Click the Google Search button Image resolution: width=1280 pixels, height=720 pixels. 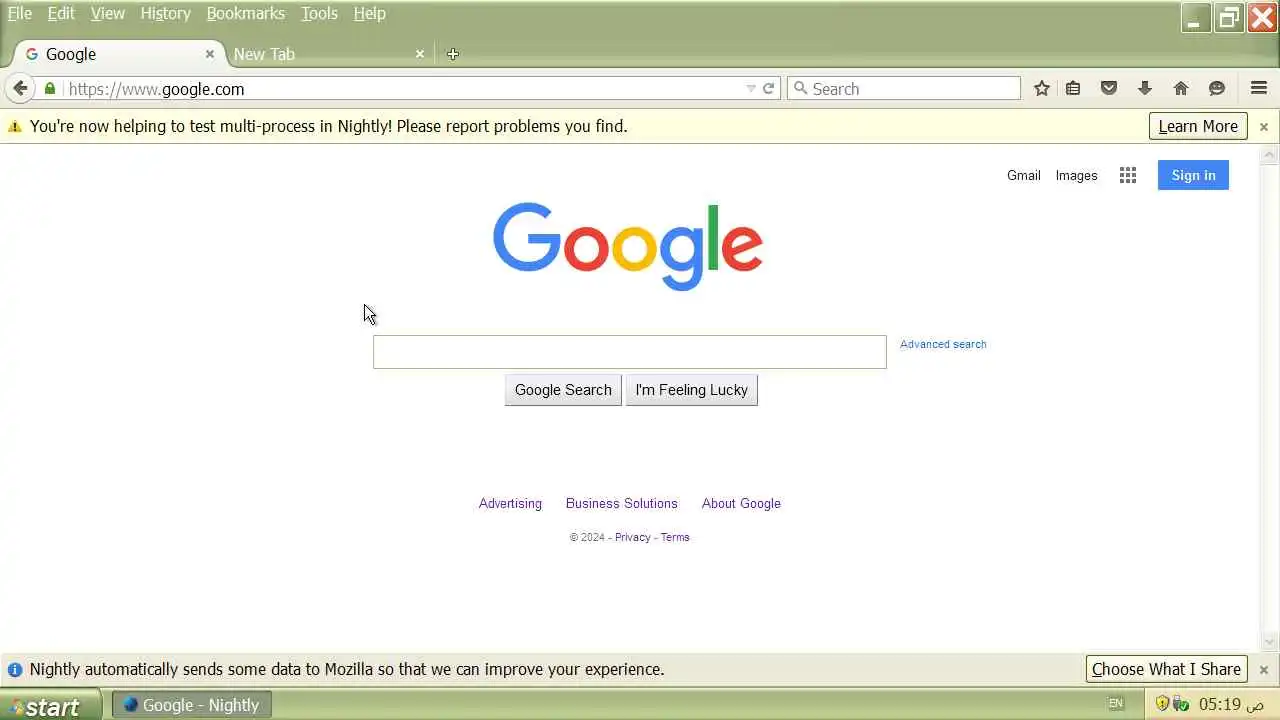pyautogui.click(x=563, y=390)
